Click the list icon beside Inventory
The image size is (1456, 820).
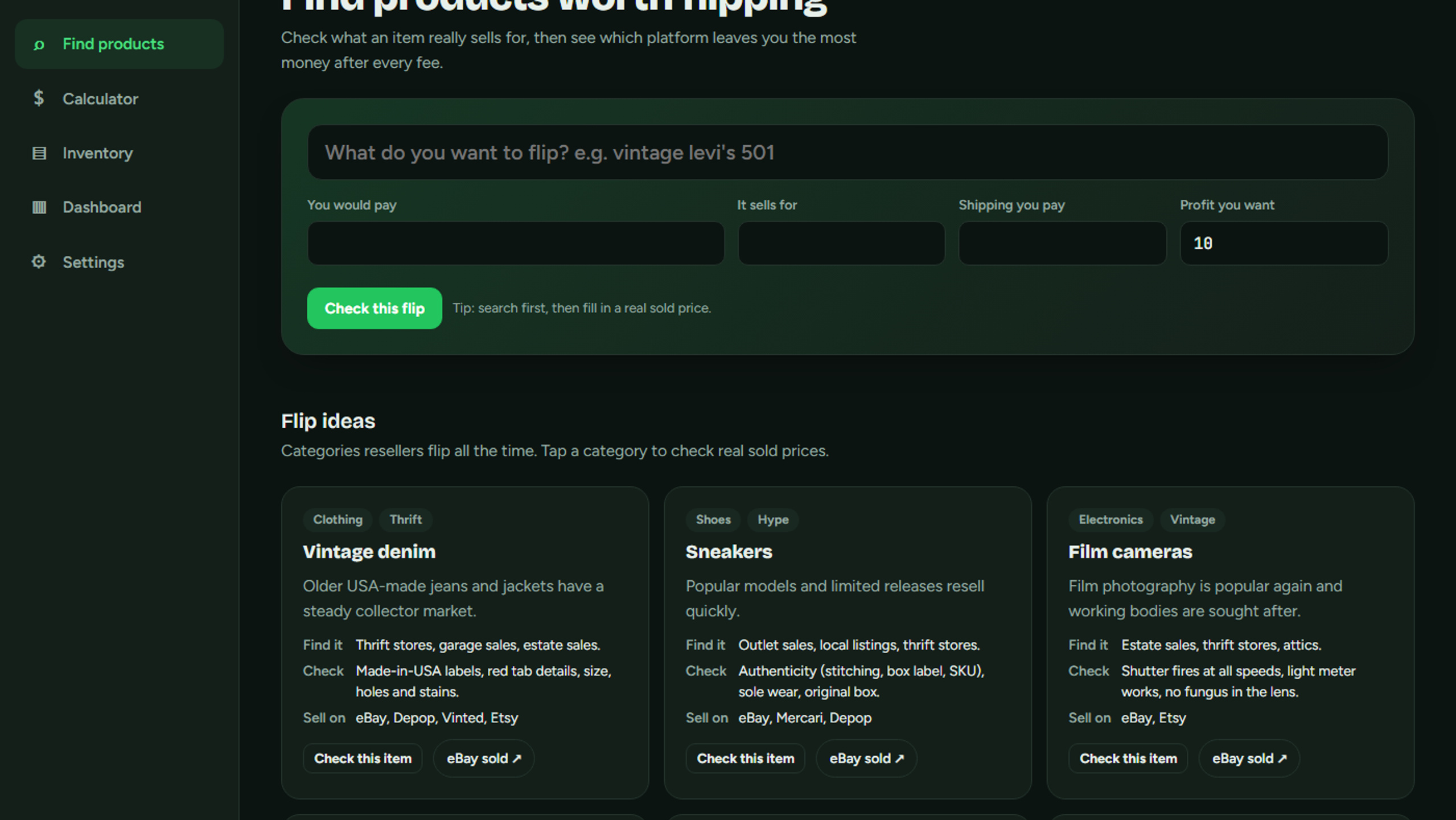pos(39,153)
